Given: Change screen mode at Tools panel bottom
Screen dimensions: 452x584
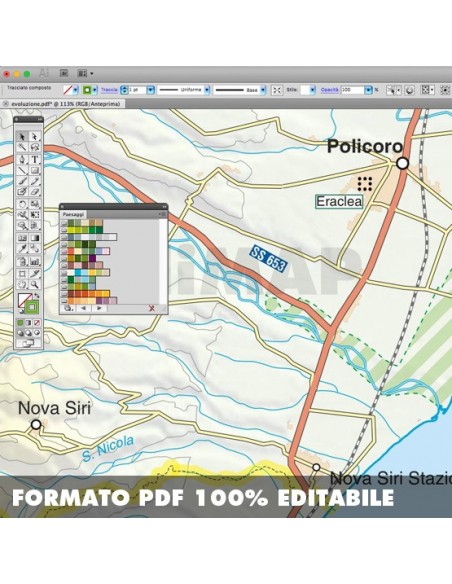Looking at the screenshot, I should [x=29, y=343].
